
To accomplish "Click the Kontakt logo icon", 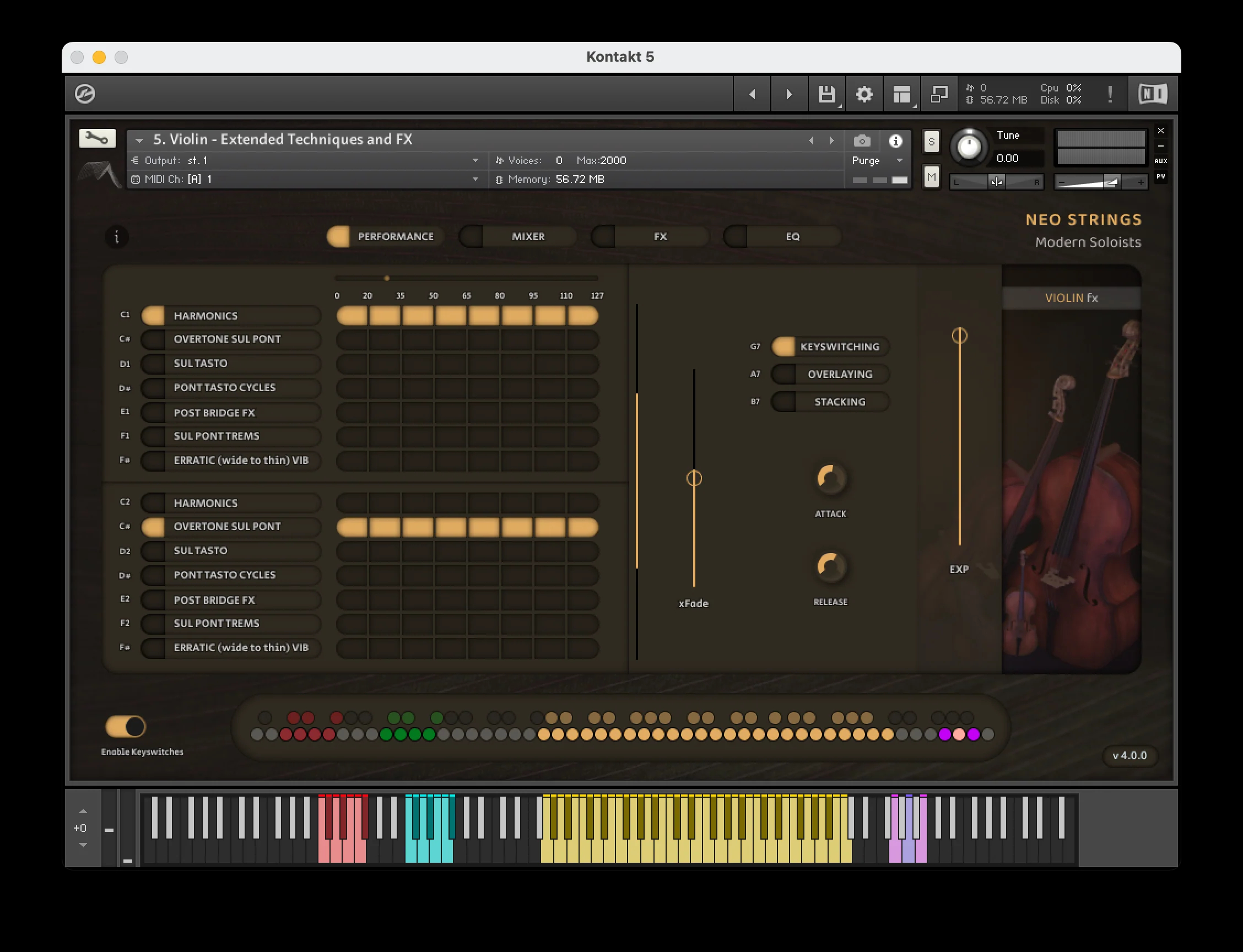I will [x=85, y=94].
